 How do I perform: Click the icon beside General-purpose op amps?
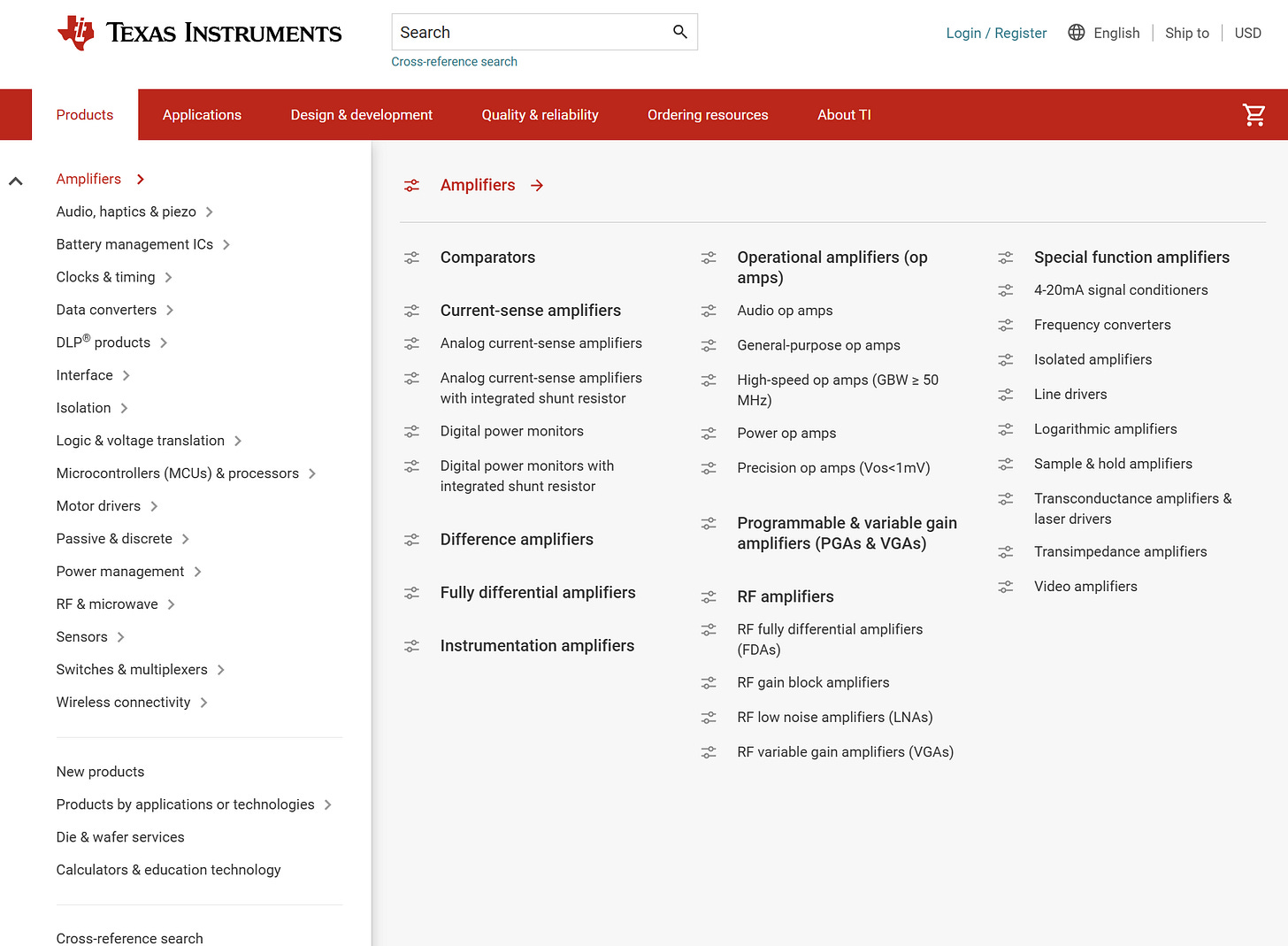coord(709,345)
